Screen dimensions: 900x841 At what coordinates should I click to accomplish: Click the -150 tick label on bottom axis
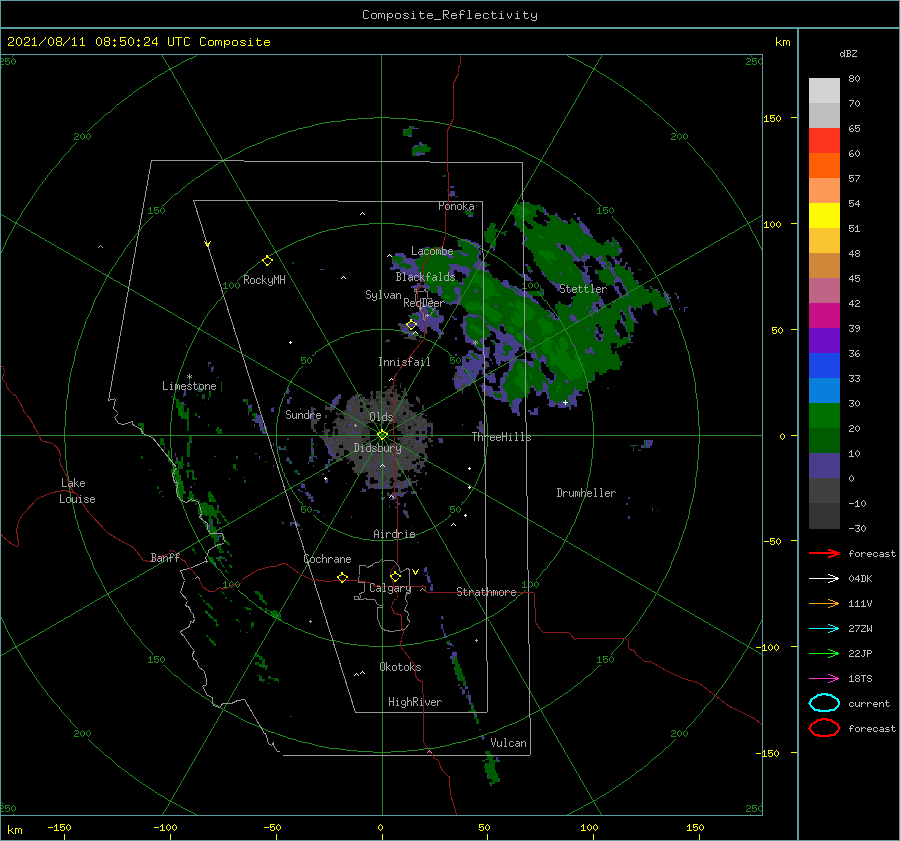click(59, 827)
